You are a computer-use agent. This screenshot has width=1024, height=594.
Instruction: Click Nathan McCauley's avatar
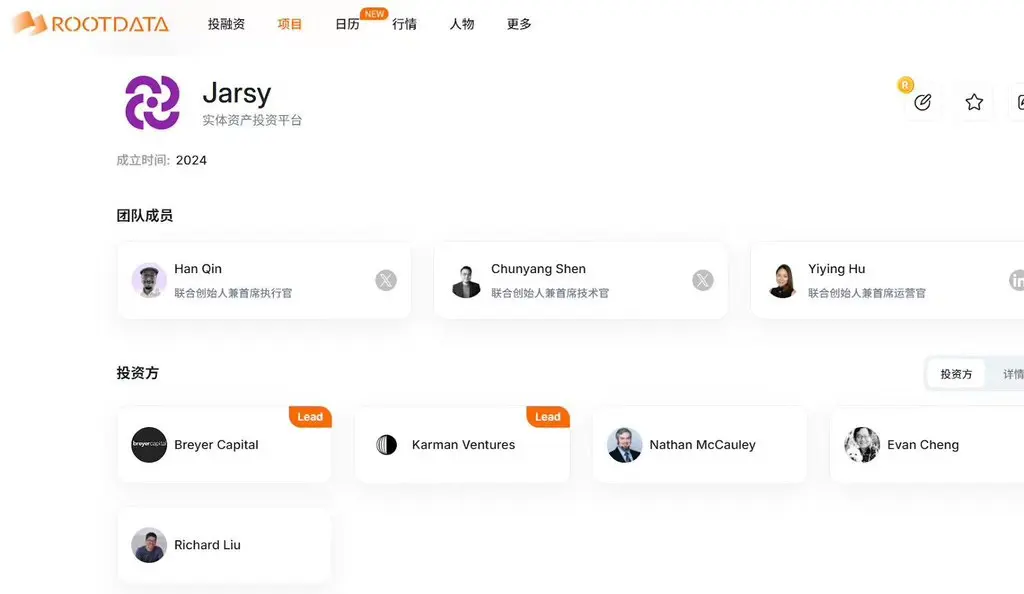pos(624,445)
